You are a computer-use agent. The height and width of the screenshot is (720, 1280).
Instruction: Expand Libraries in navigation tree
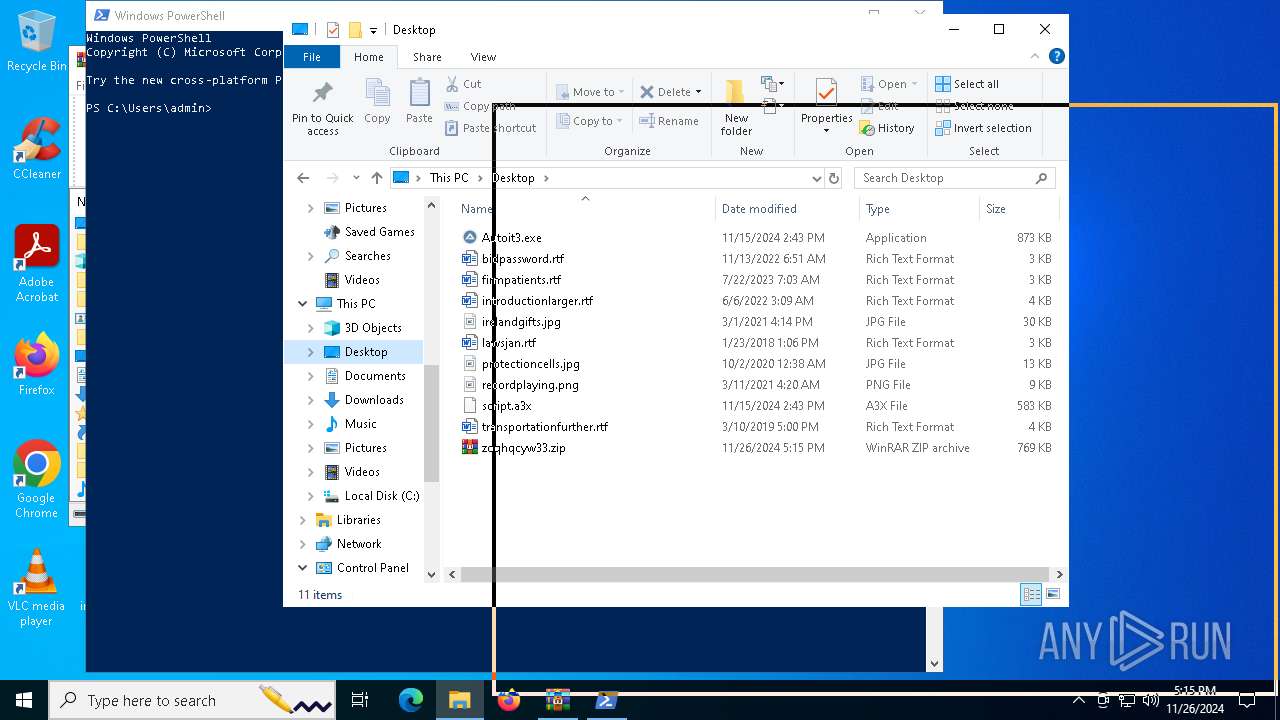click(x=303, y=520)
